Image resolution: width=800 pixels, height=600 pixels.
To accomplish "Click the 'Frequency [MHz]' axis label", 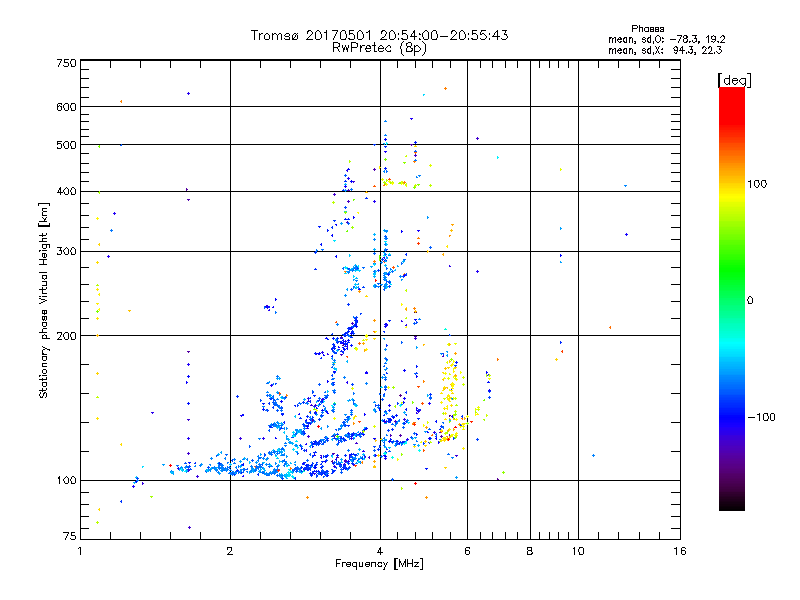I will pos(379,564).
